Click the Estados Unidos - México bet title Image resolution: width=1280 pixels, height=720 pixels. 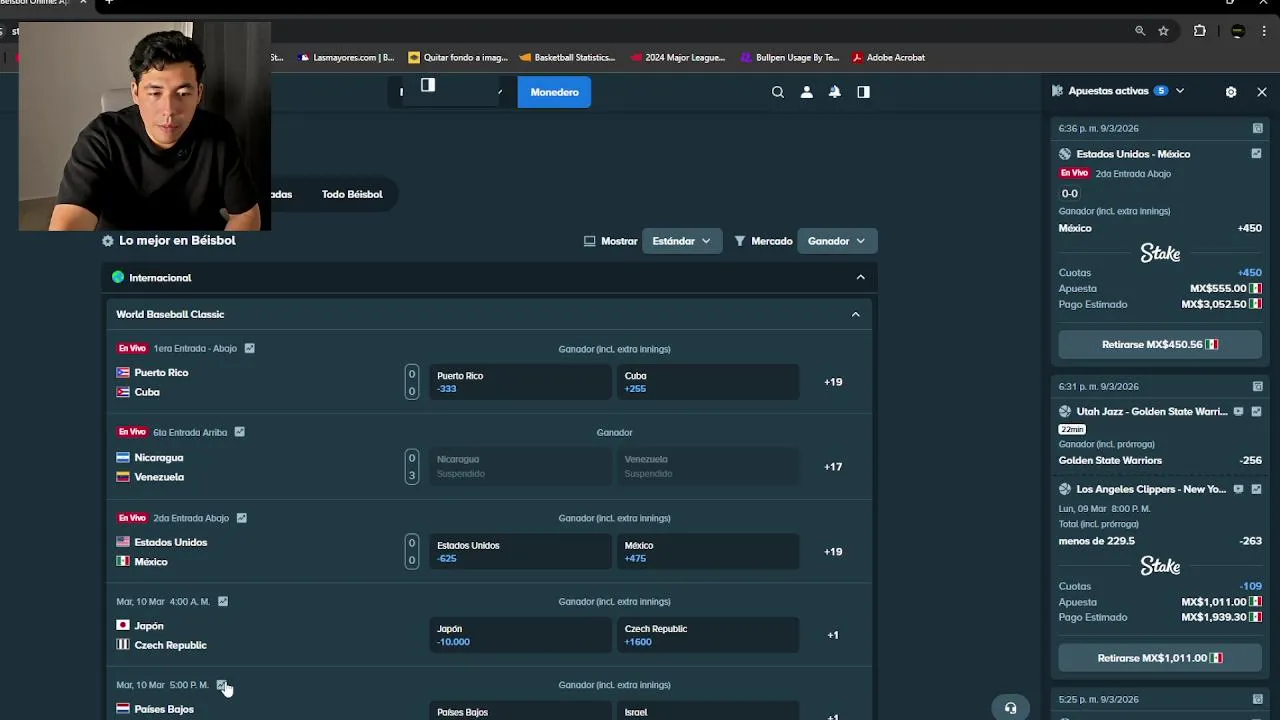click(x=1133, y=154)
